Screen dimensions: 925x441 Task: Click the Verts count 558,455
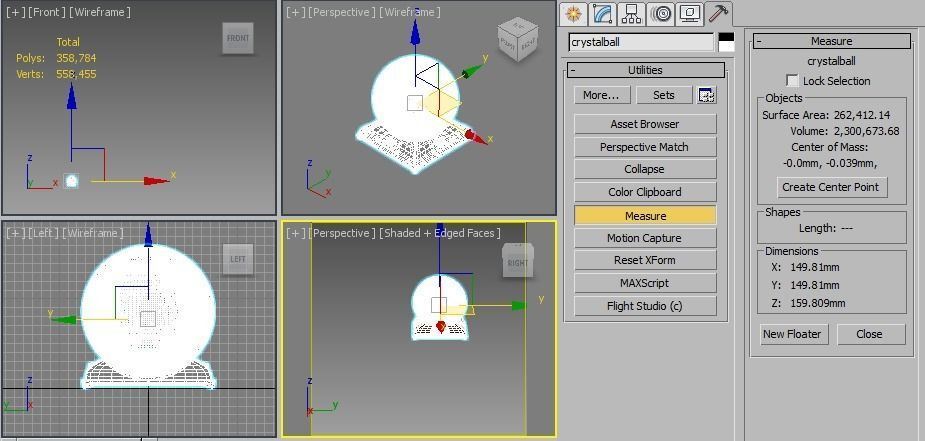pos(76,74)
